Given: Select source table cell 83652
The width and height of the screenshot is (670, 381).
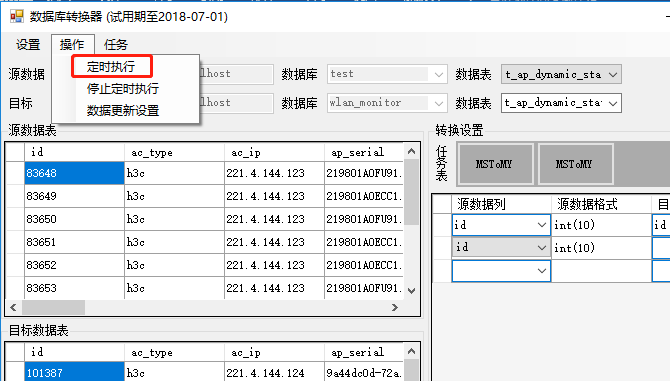Looking at the screenshot, I should (74, 265).
